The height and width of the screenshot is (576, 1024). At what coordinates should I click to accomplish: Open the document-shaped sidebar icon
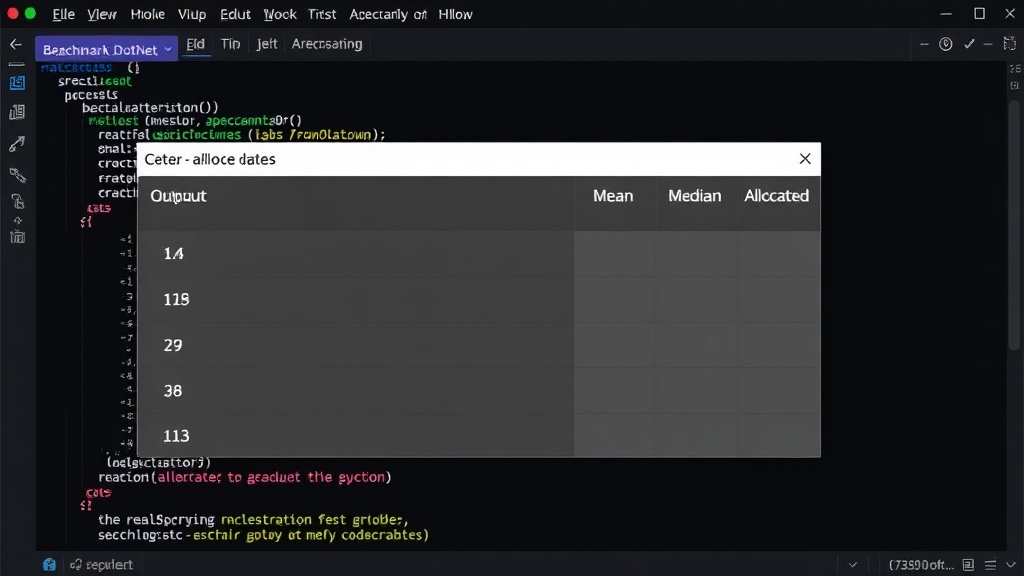click(x=18, y=201)
